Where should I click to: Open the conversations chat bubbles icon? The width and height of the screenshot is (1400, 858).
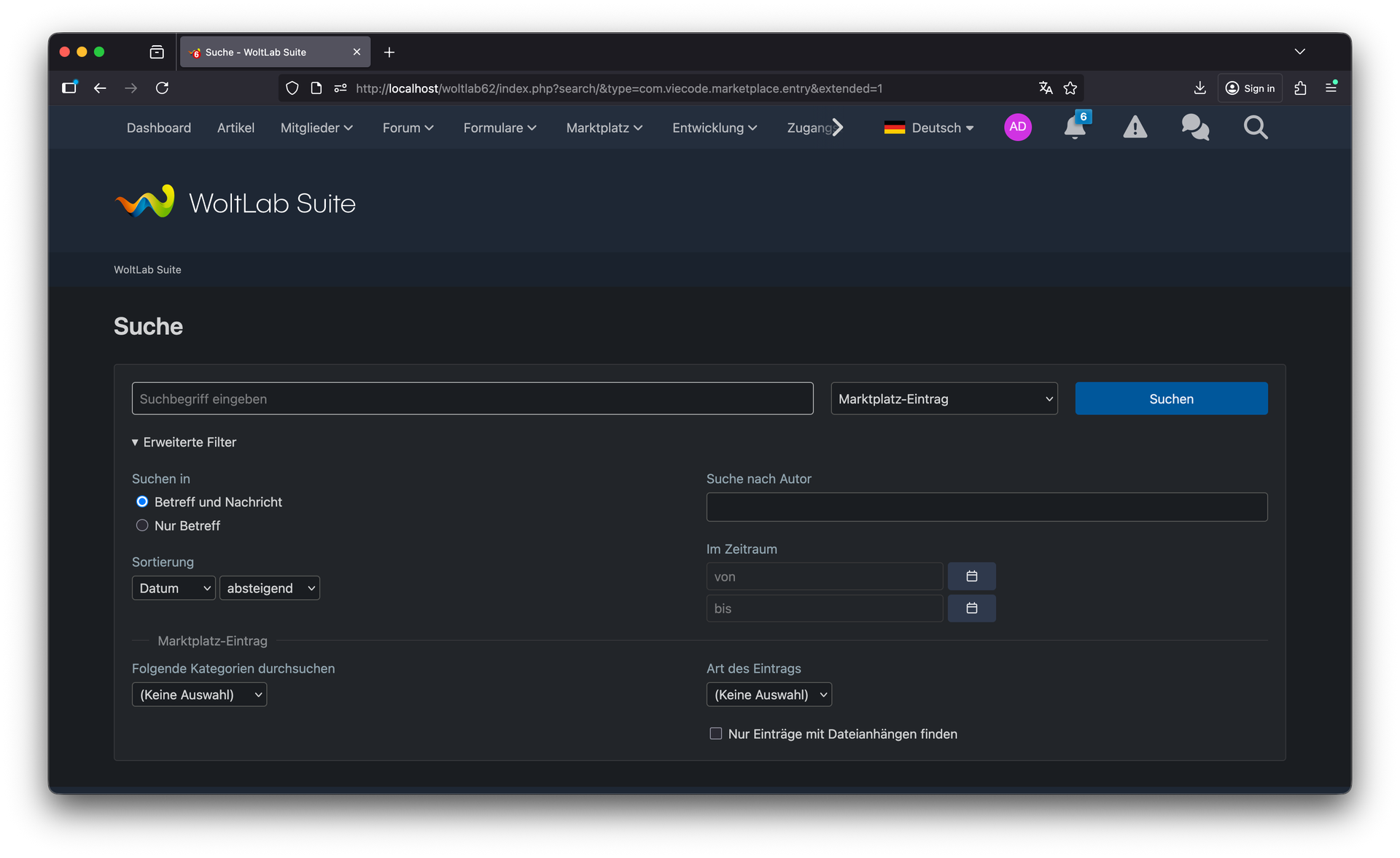1195,128
